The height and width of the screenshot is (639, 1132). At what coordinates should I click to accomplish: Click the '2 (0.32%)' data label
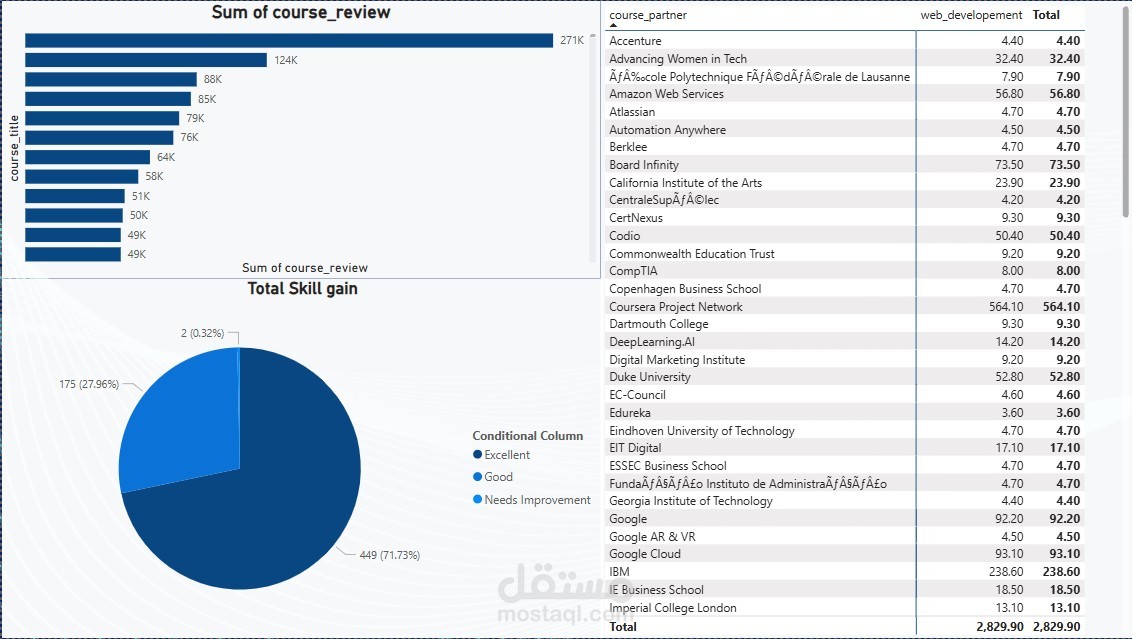202,333
